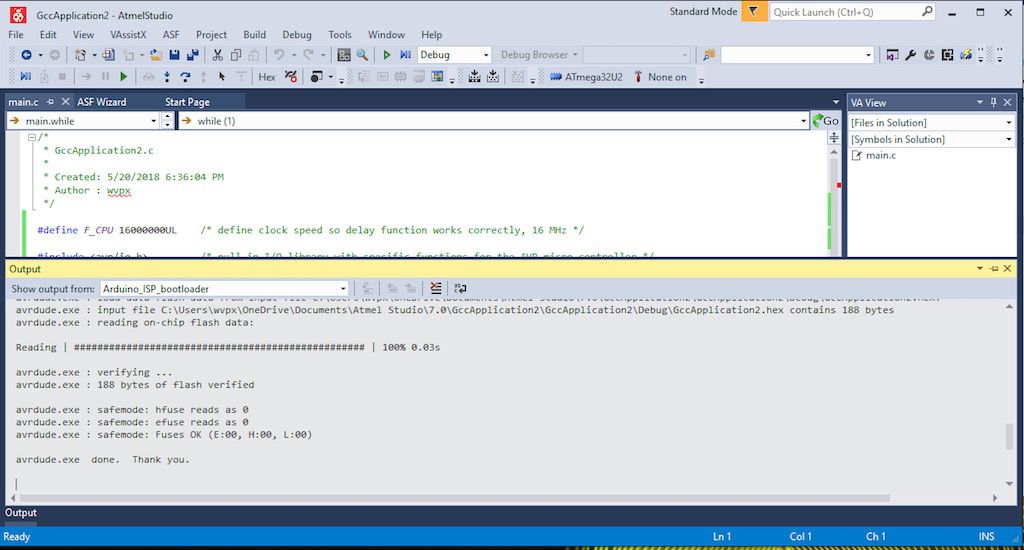
Task: Save the current file with the floppy icon
Action: [x=174, y=56]
